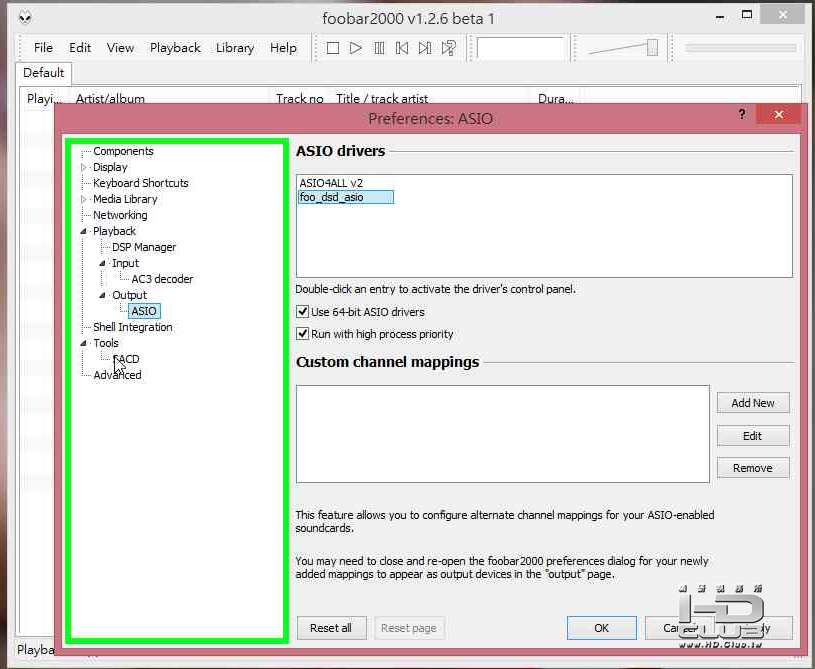Select the Playback item in the preferences tree
Viewport: 815px width, 669px height.
click(x=114, y=231)
